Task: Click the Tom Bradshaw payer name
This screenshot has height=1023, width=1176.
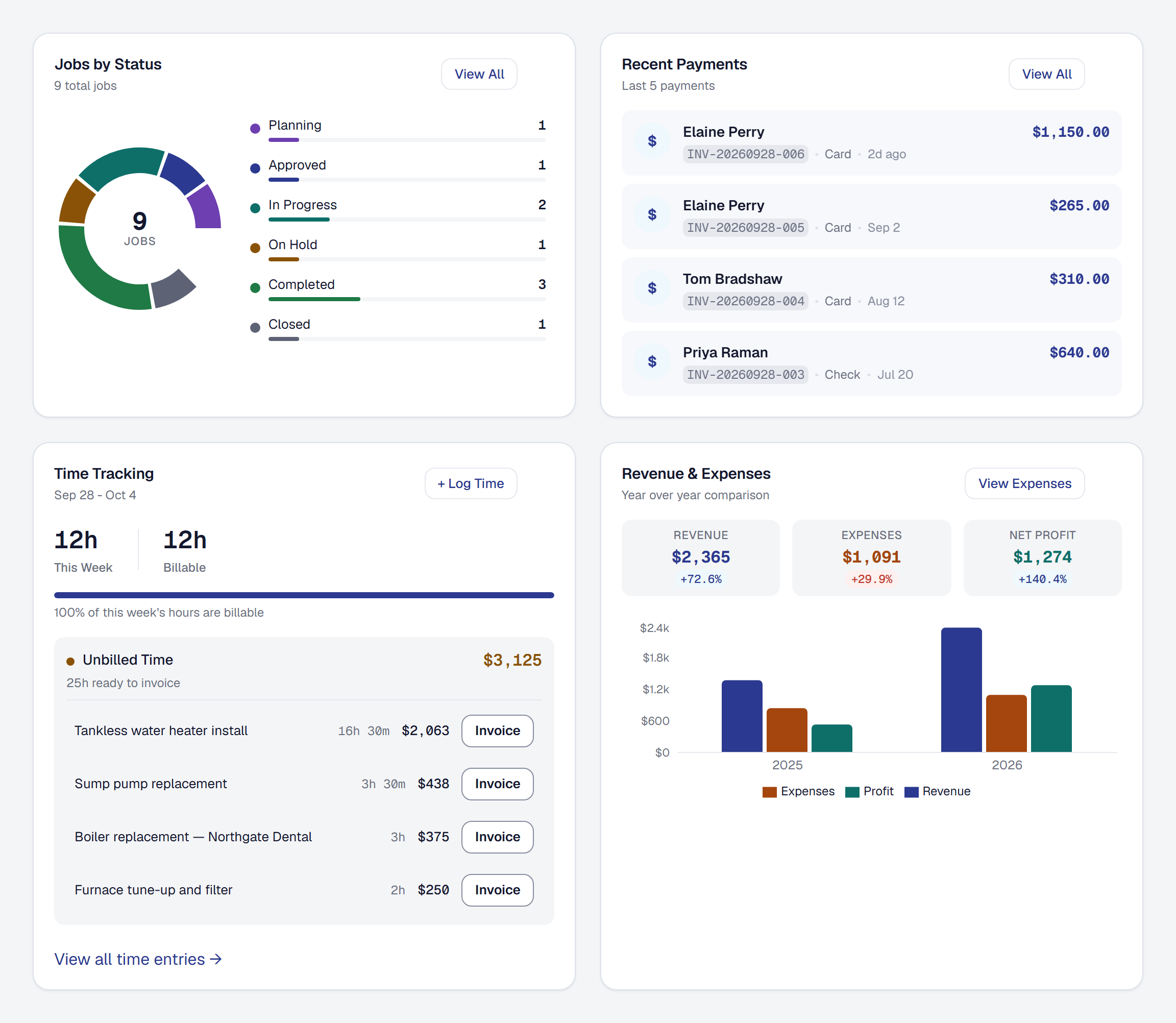Action: (732, 279)
